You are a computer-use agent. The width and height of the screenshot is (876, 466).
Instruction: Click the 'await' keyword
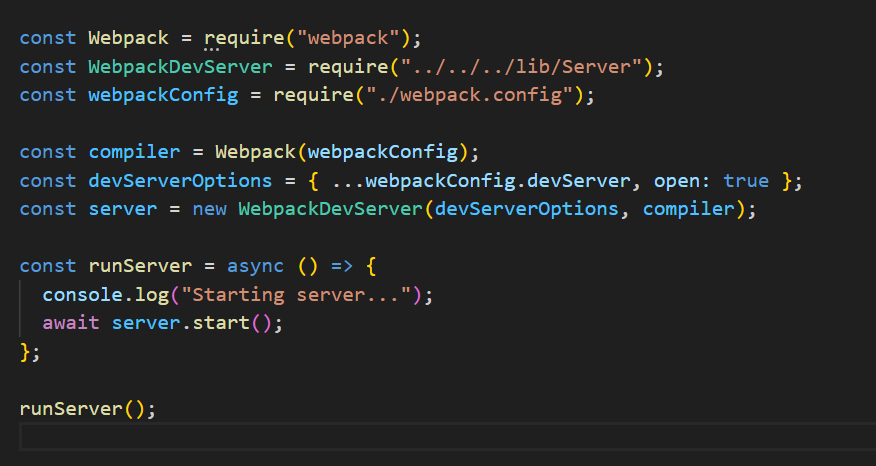coord(71,323)
